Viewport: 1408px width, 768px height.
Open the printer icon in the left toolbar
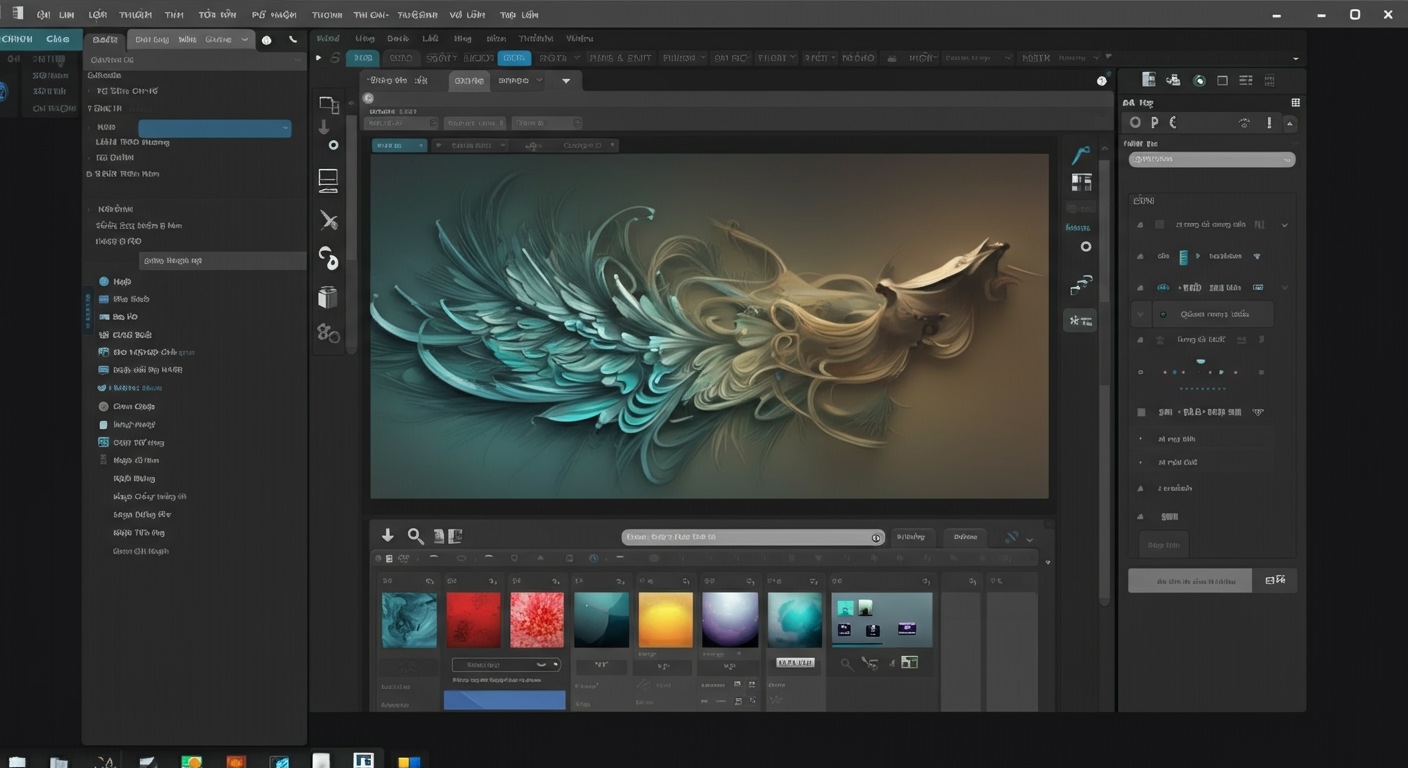(x=329, y=180)
